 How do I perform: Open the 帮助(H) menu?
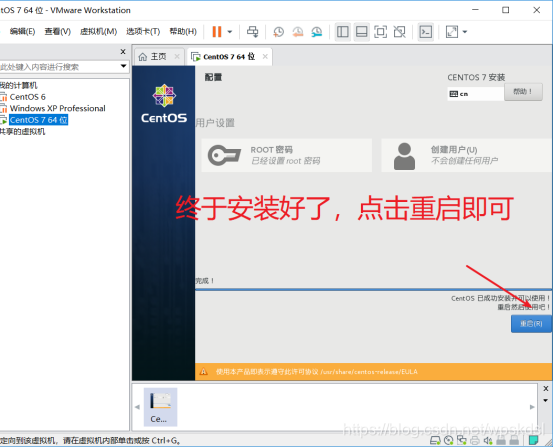click(x=183, y=31)
